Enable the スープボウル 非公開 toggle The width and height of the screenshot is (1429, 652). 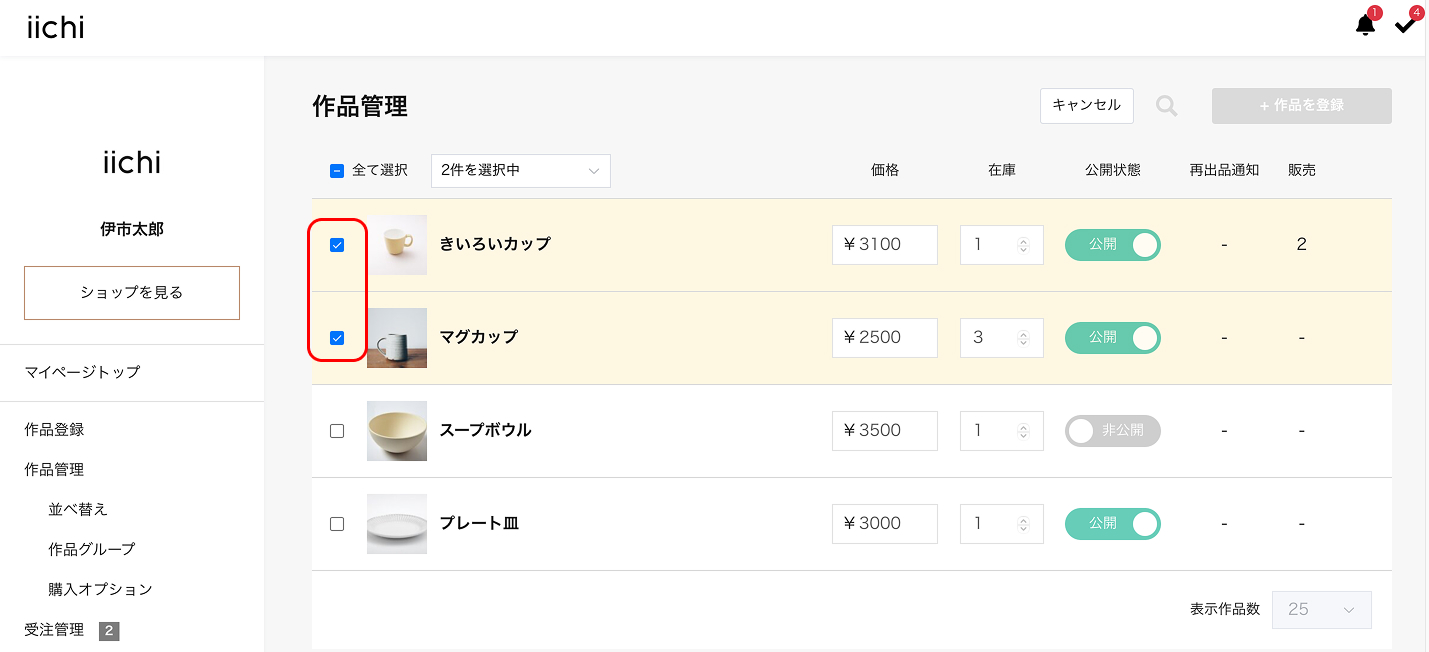(x=1112, y=431)
